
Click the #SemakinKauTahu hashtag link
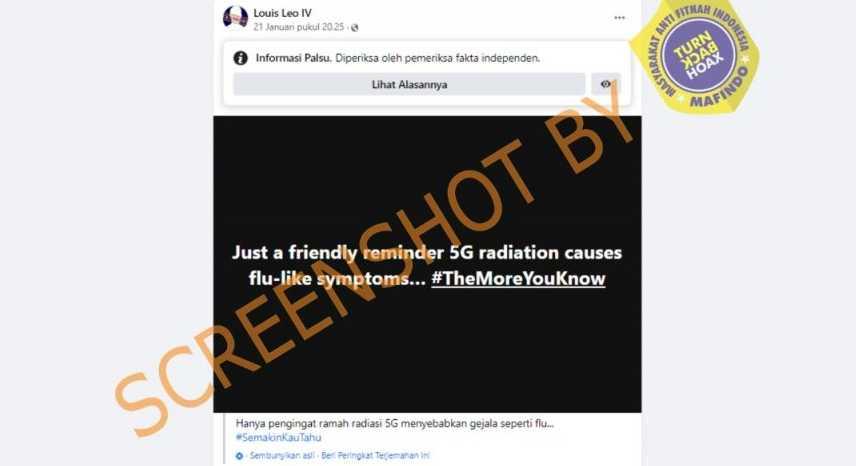pos(278,437)
